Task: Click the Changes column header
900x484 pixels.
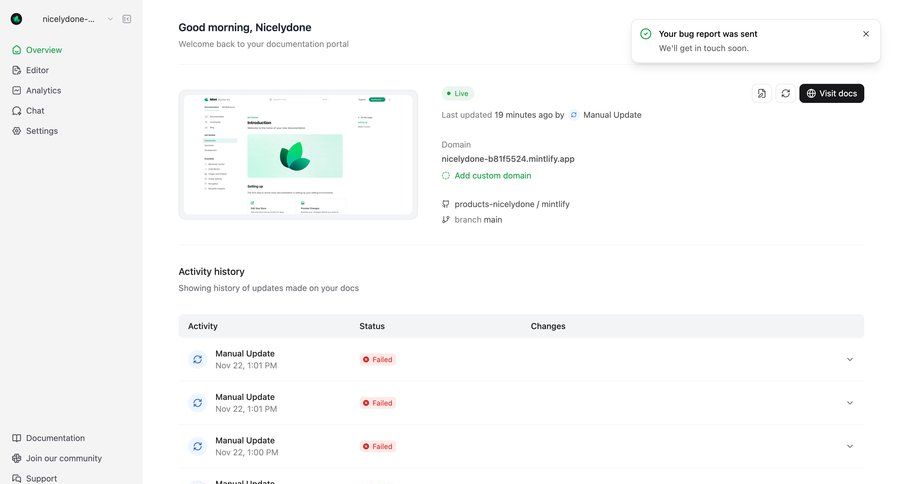Action: click(548, 326)
